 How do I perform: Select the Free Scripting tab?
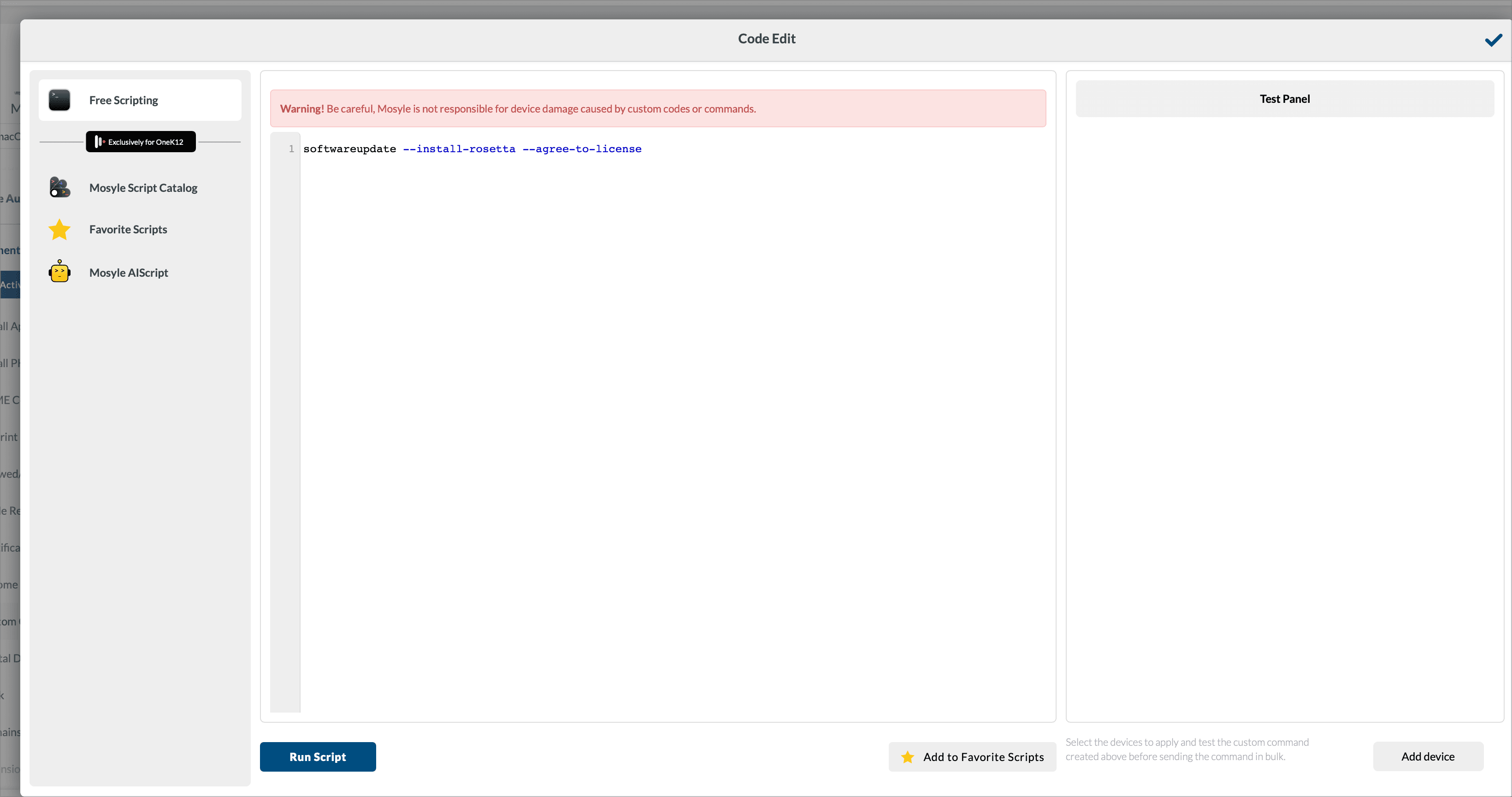pos(140,100)
